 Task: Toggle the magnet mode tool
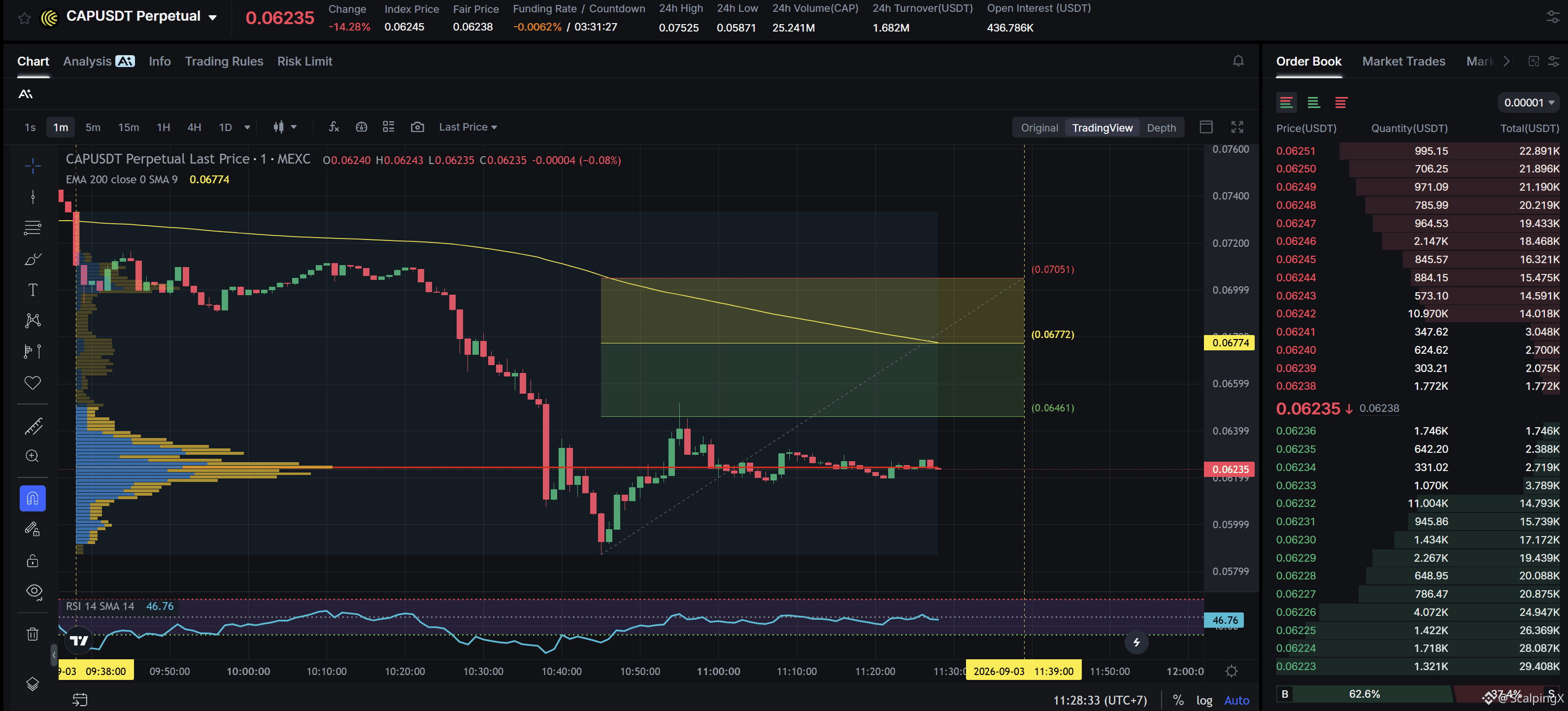tap(33, 499)
